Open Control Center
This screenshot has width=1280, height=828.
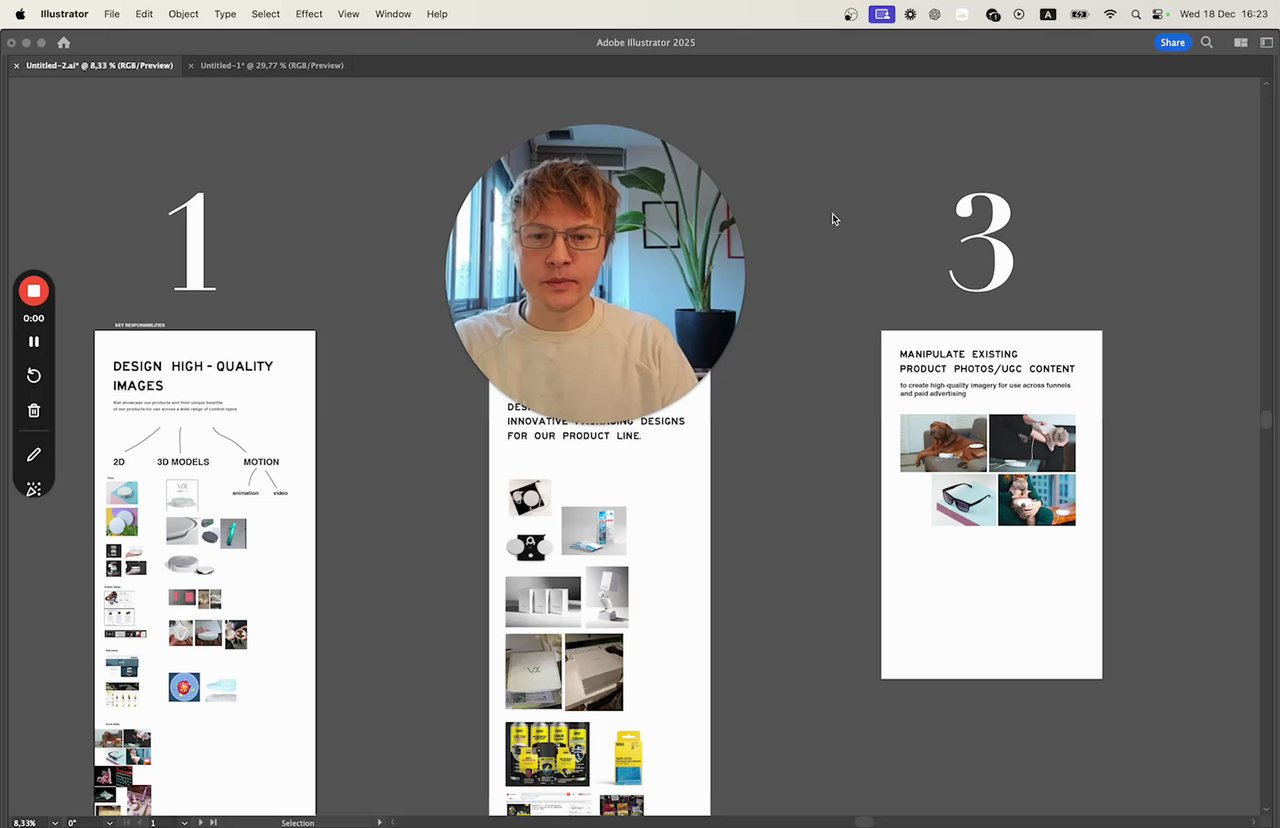pyautogui.click(x=1160, y=14)
